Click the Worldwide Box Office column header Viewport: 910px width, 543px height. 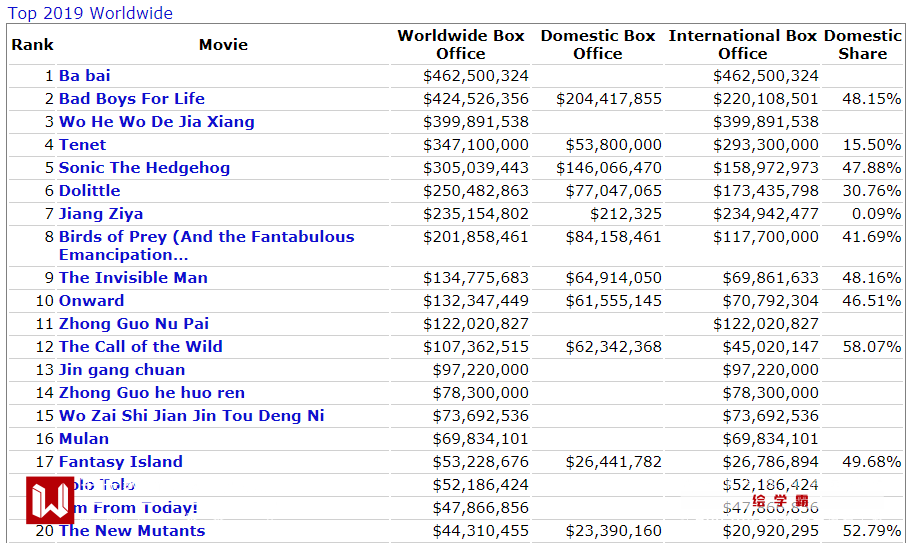click(x=460, y=44)
